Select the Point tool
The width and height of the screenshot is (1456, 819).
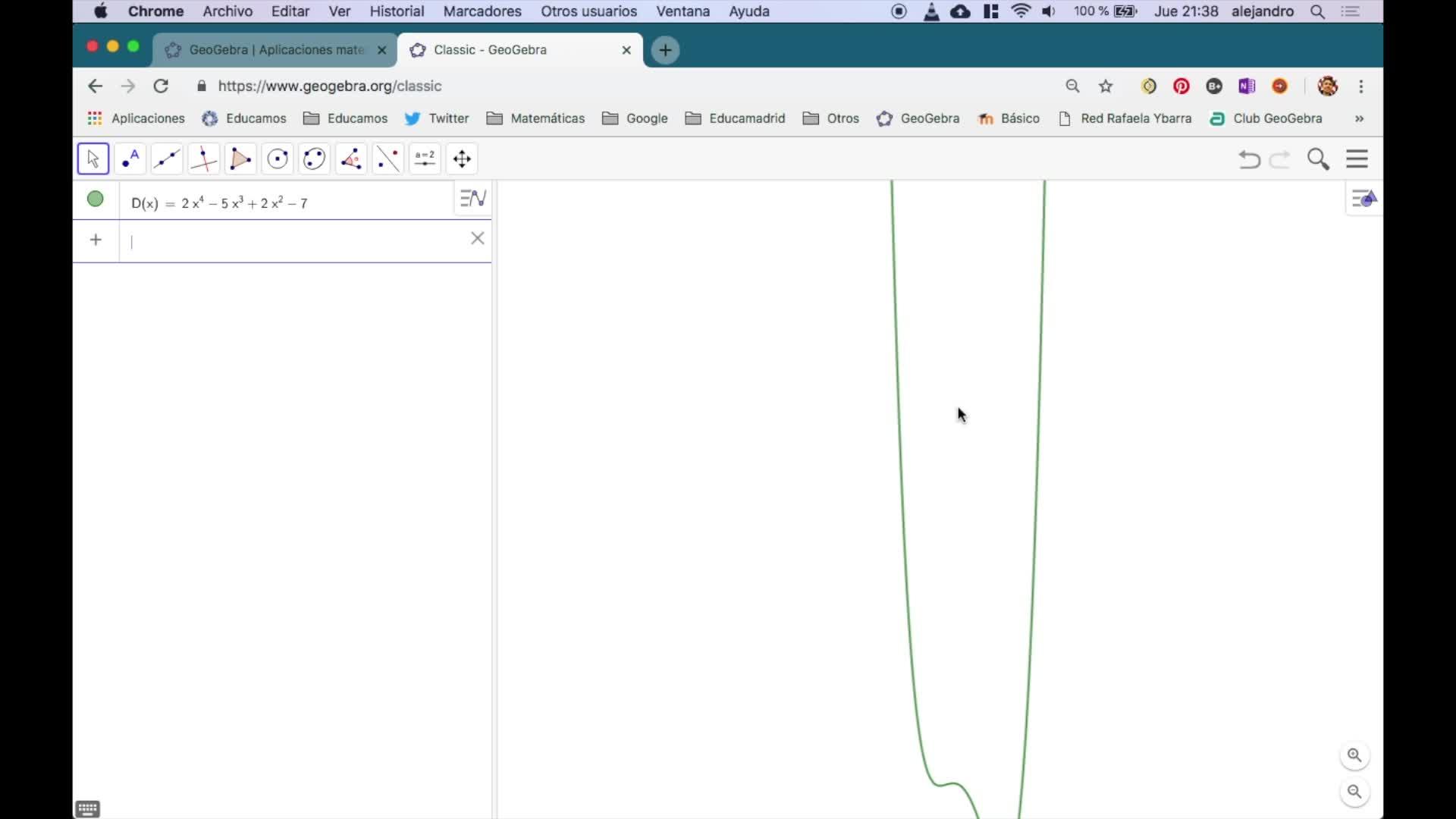[130, 159]
